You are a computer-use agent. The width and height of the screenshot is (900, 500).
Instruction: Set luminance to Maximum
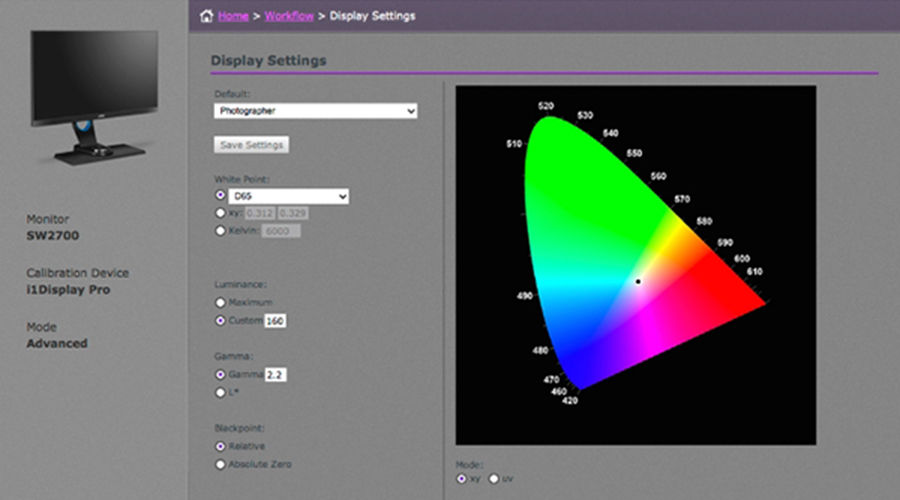pyautogui.click(x=220, y=303)
